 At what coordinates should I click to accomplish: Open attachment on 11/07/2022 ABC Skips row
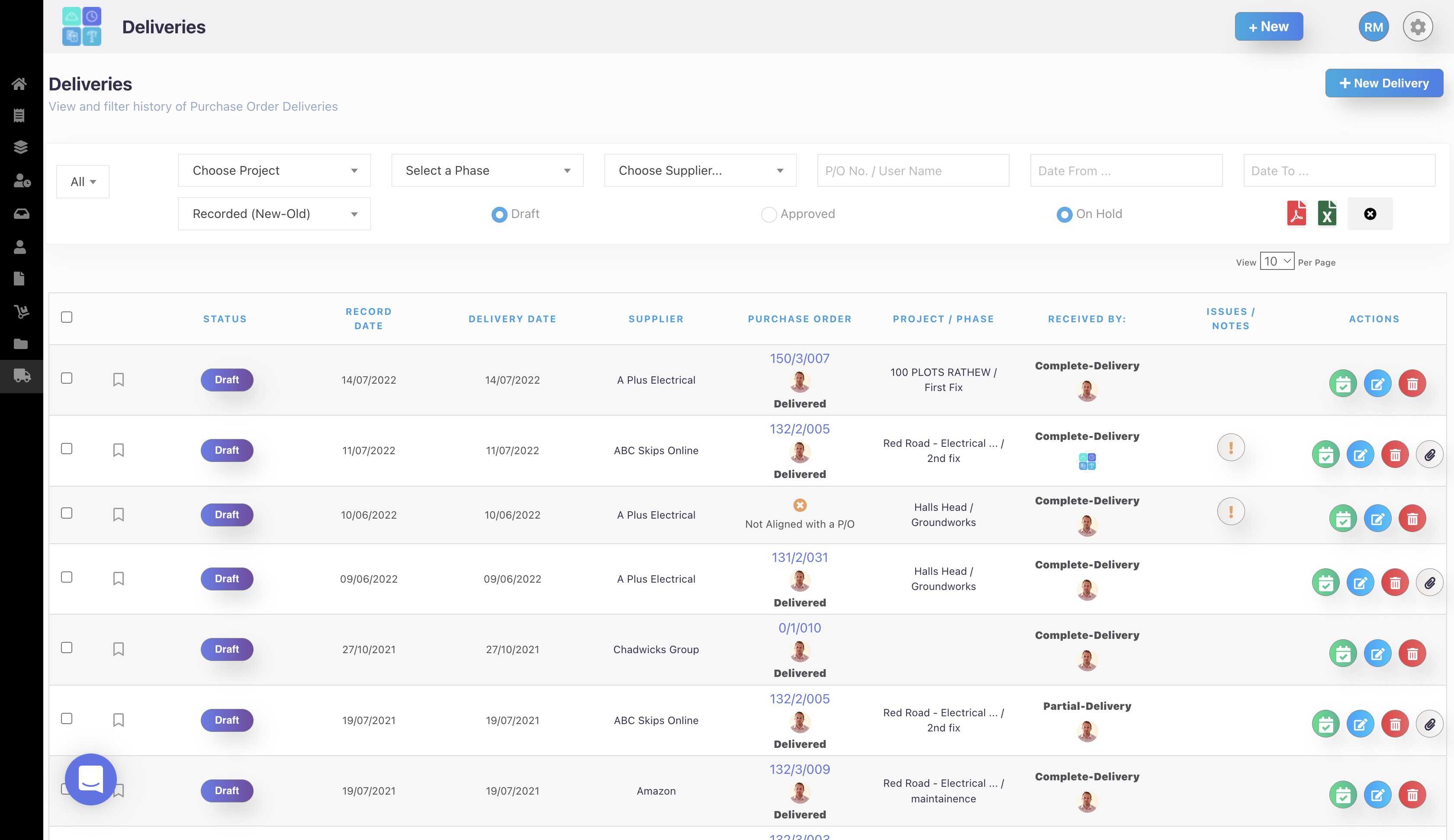tap(1429, 455)
